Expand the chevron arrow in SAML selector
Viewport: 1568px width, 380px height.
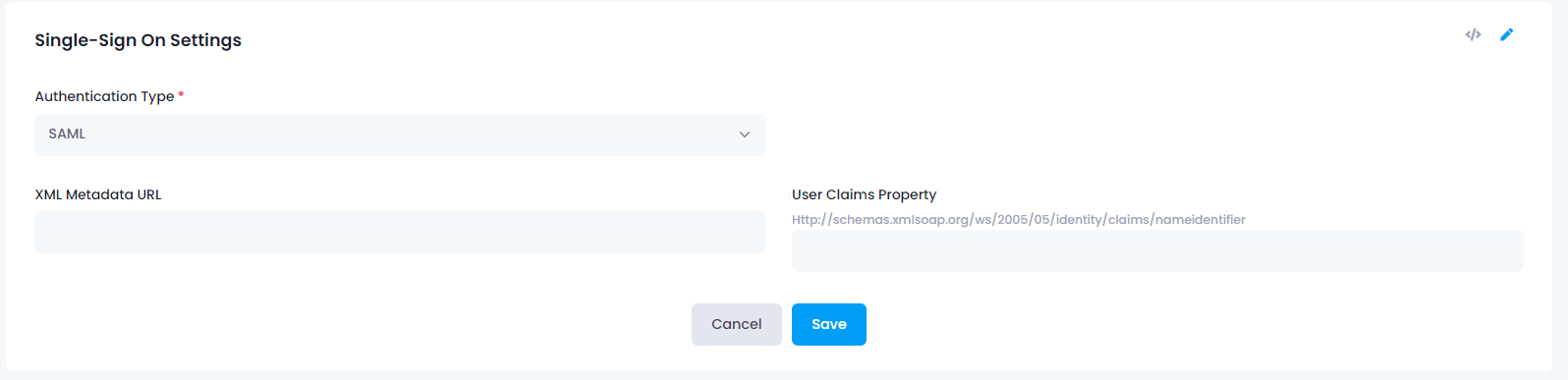[745, 135]
